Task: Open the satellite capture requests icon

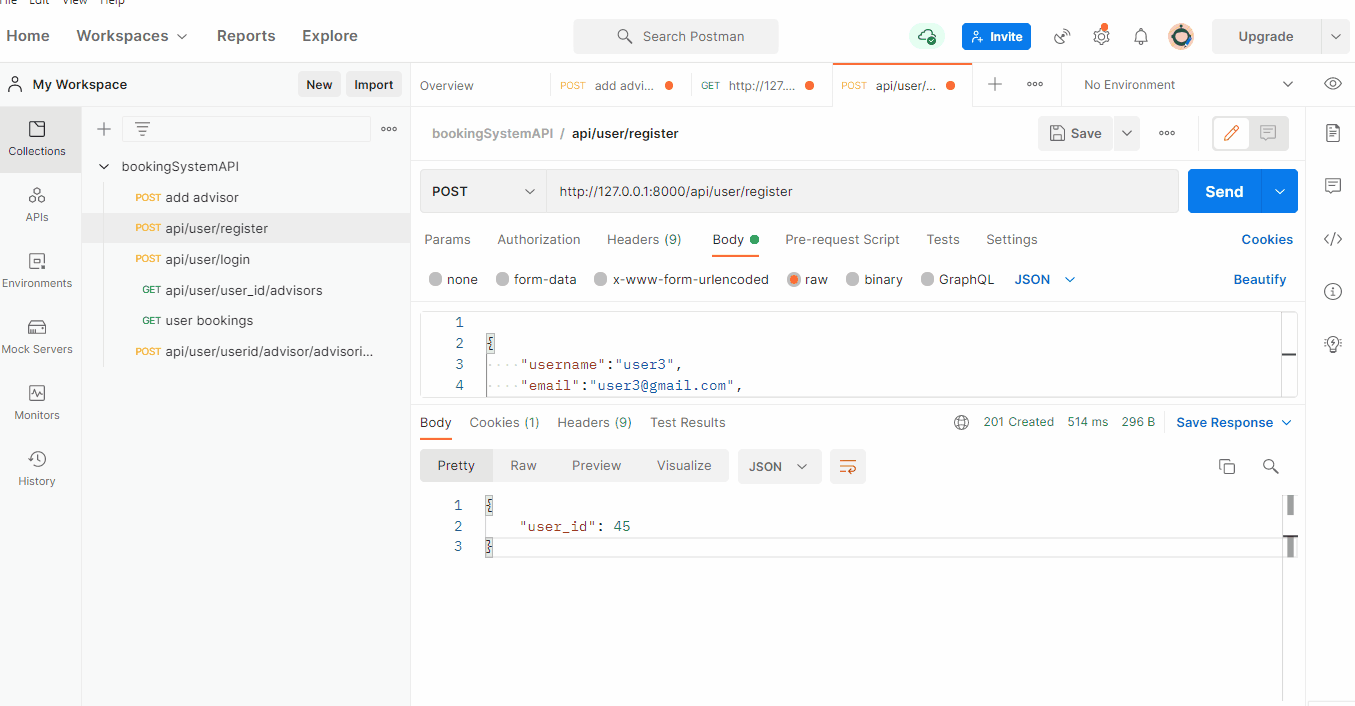Action: (1062, 37)
